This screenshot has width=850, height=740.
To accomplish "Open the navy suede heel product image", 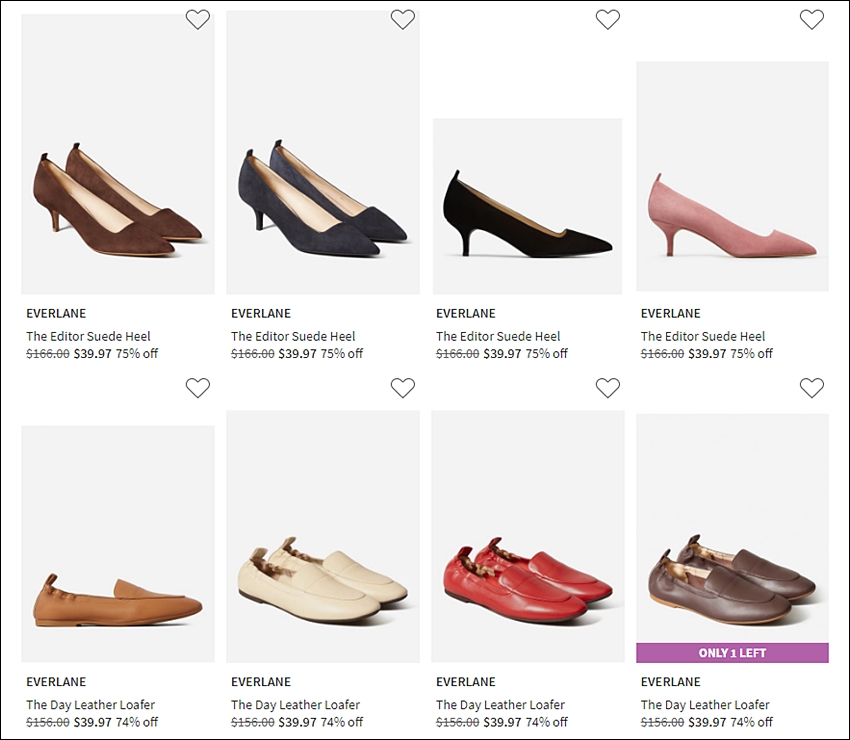I will tap(323, 152).
